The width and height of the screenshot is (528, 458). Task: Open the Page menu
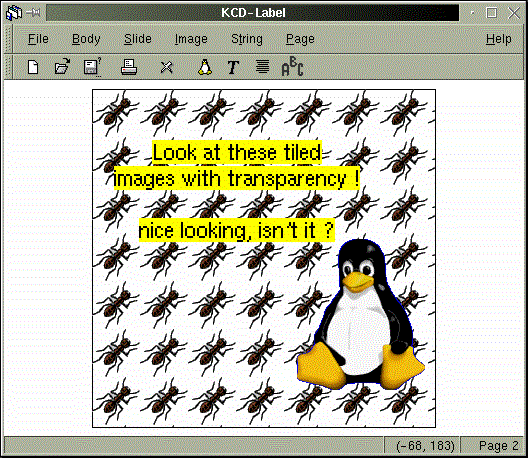click(300, 39)
